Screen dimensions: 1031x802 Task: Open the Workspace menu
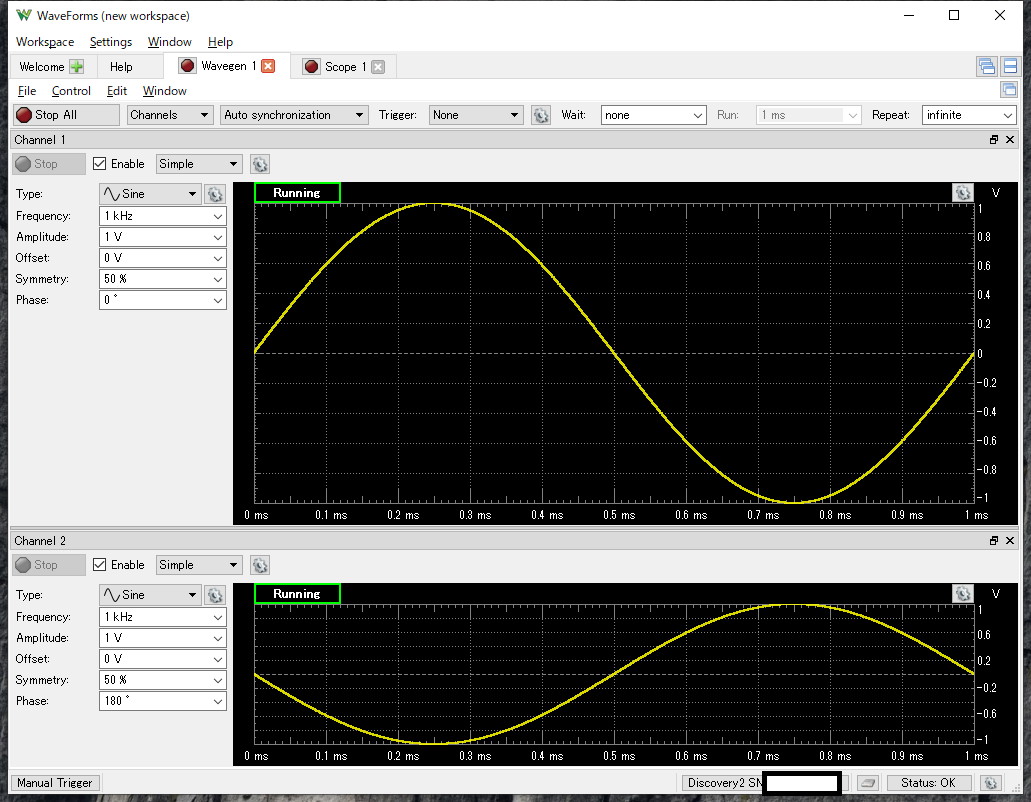[45, 41]
